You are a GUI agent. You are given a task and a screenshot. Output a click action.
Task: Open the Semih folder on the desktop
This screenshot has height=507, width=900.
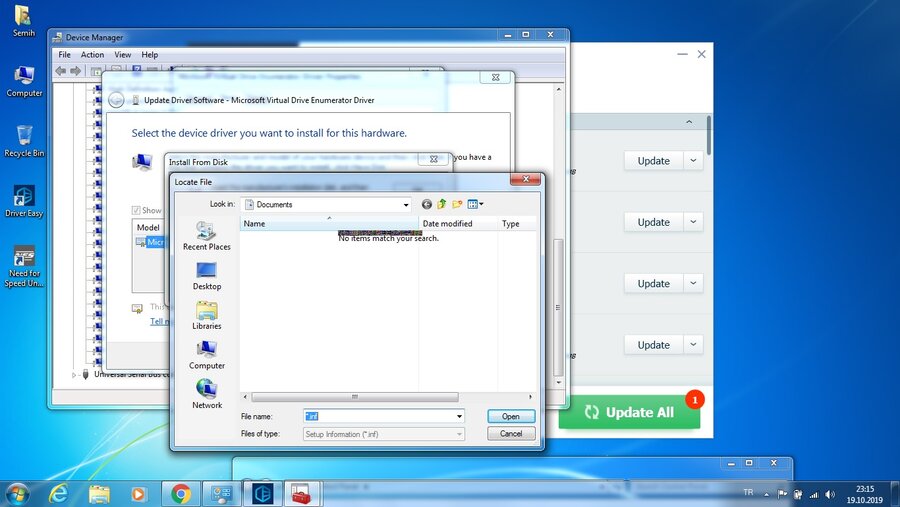(x=24, y=21)
